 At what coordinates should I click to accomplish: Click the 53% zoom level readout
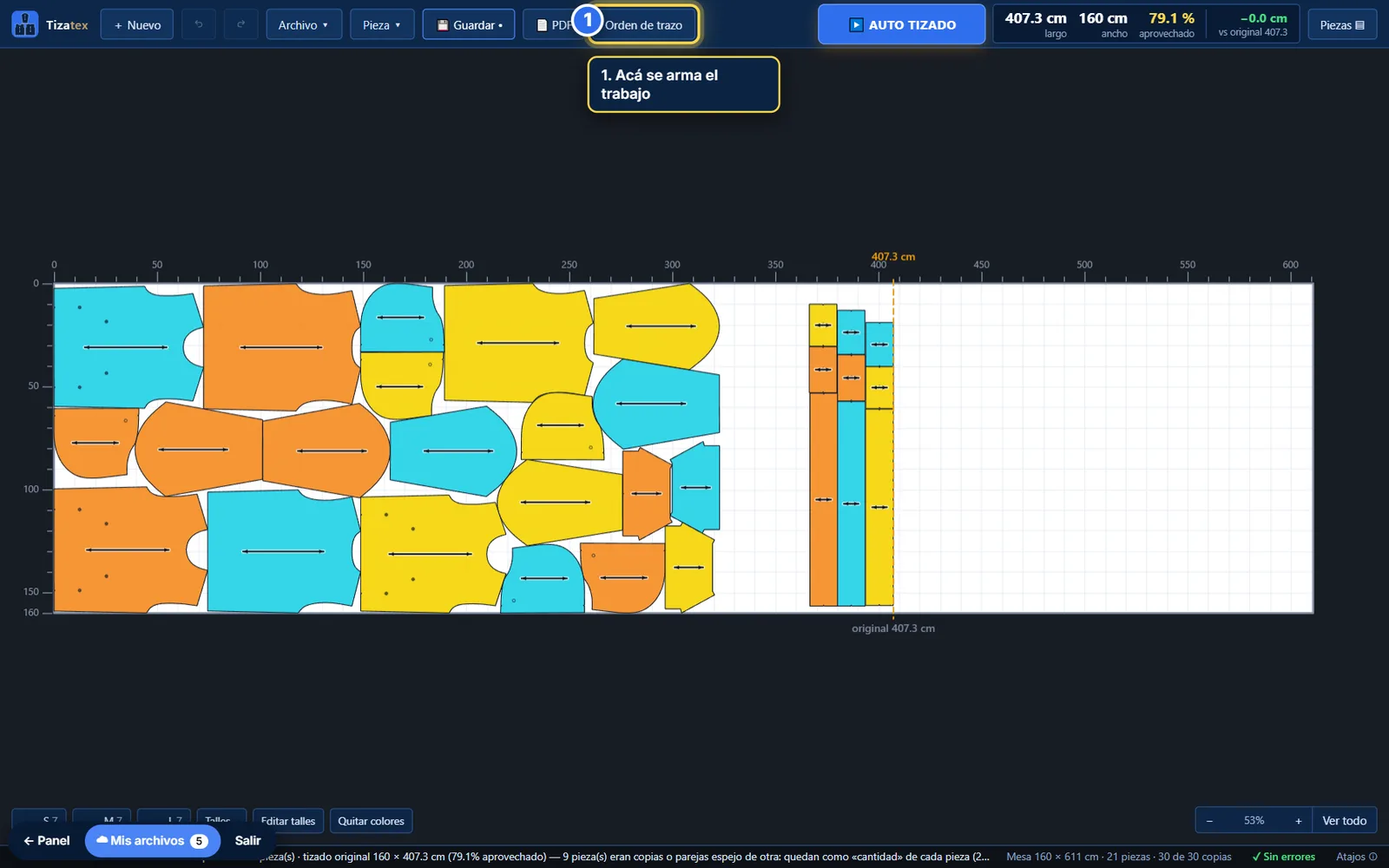point(1254,820)
